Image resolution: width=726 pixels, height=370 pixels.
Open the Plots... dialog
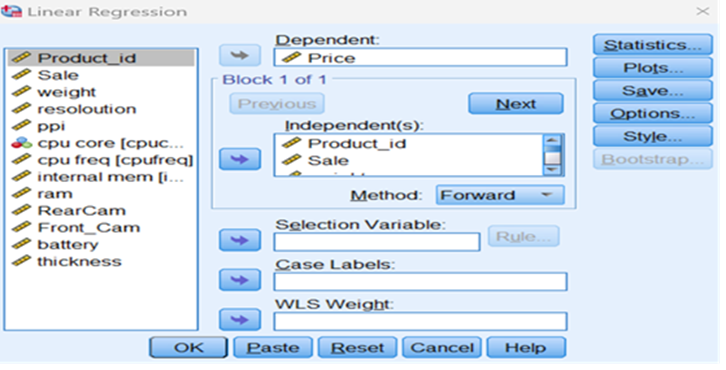click(x=652, y=68)
